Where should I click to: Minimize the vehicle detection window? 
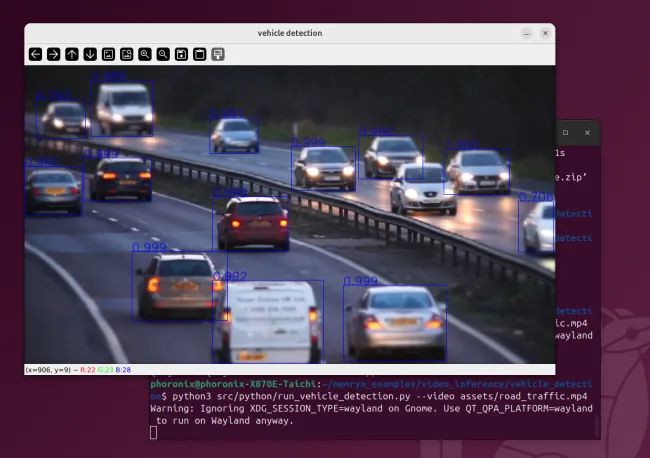[x=526, y=34]
